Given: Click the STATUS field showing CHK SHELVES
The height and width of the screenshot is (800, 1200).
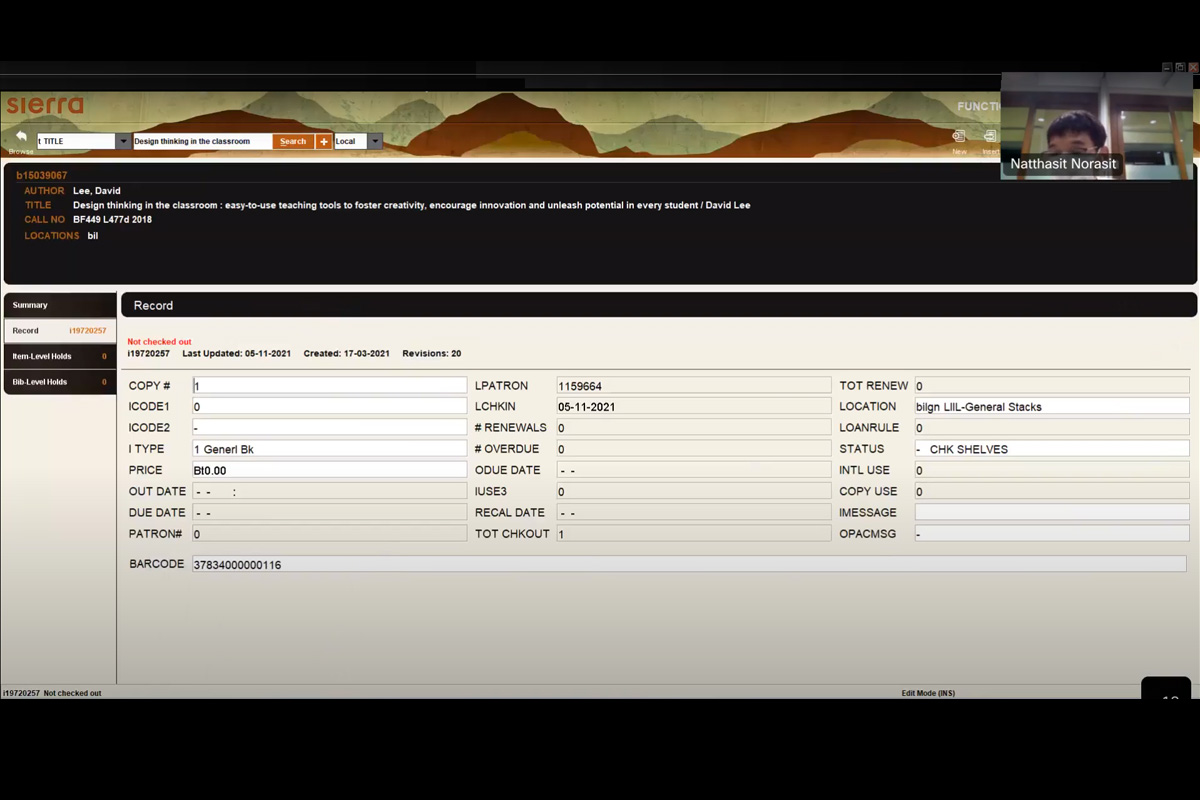Looking at the screenshot, I should [1051, 449].
